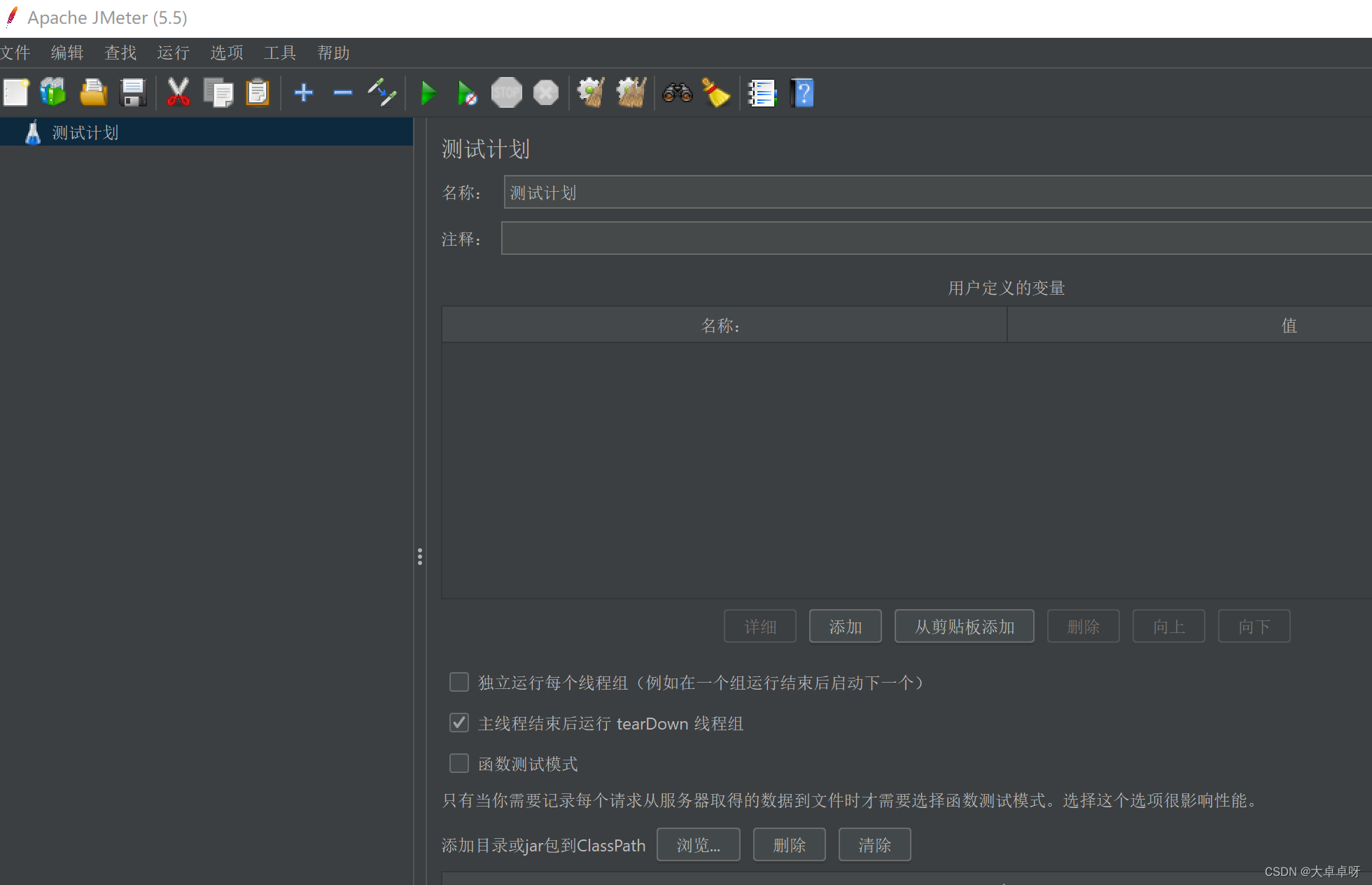Click the New test plan icon
Viewport: 1372px width, 885px height.
point(15,92)
